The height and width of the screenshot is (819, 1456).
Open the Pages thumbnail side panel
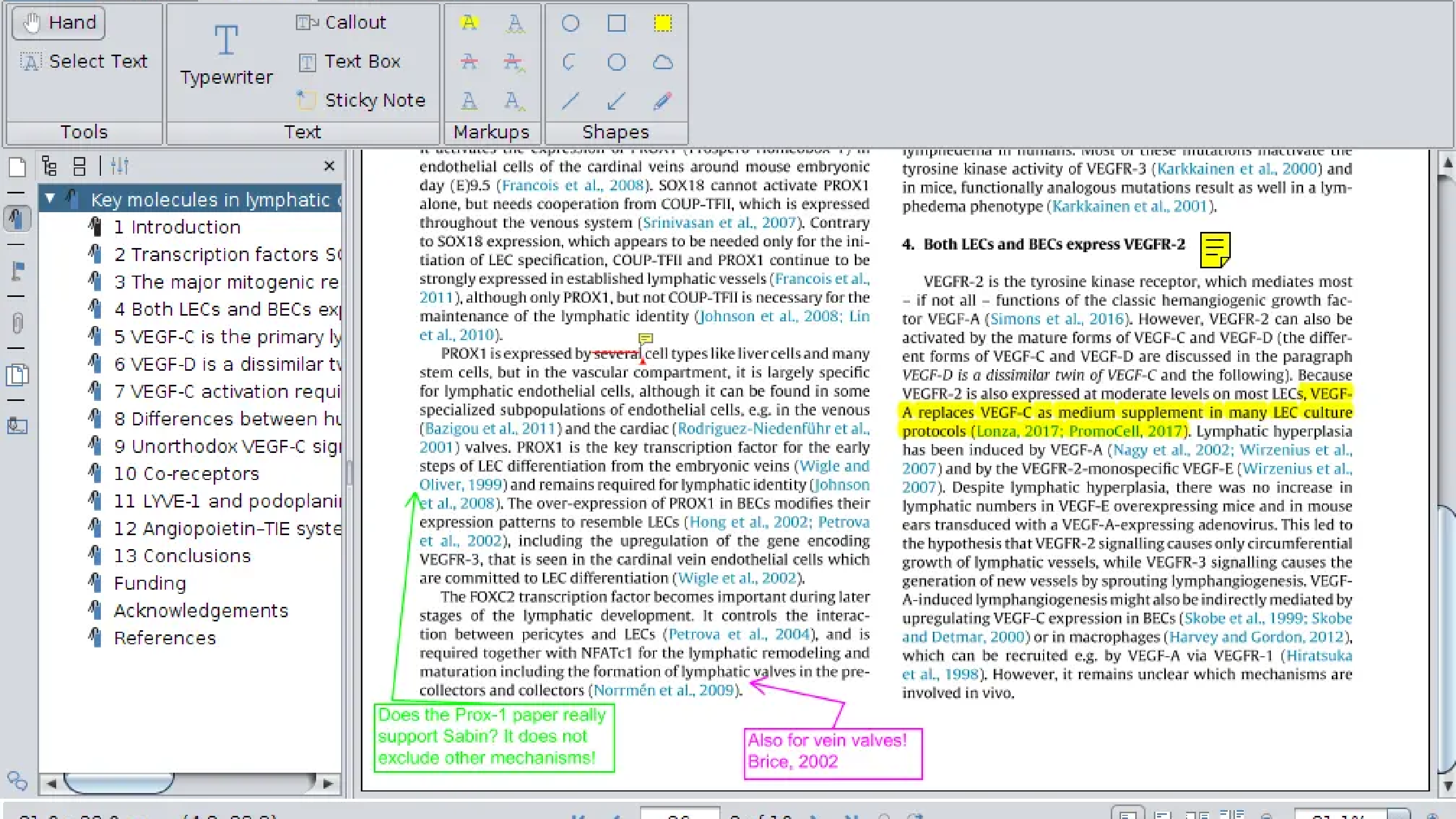(x=17, y=167)
